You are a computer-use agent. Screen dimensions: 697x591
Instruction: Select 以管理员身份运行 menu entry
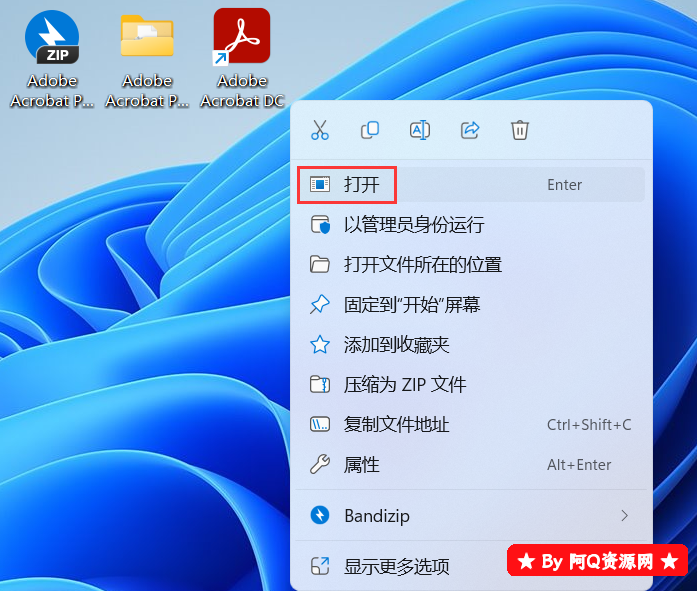click(x=471, y=225)
